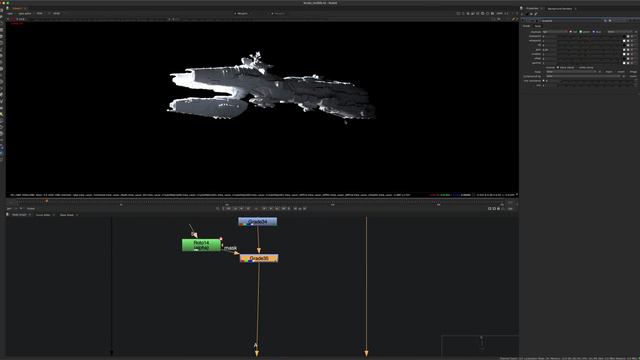640x360 pixels.
Task: Split the whitepoint value into channels
Action: [632, 41]
